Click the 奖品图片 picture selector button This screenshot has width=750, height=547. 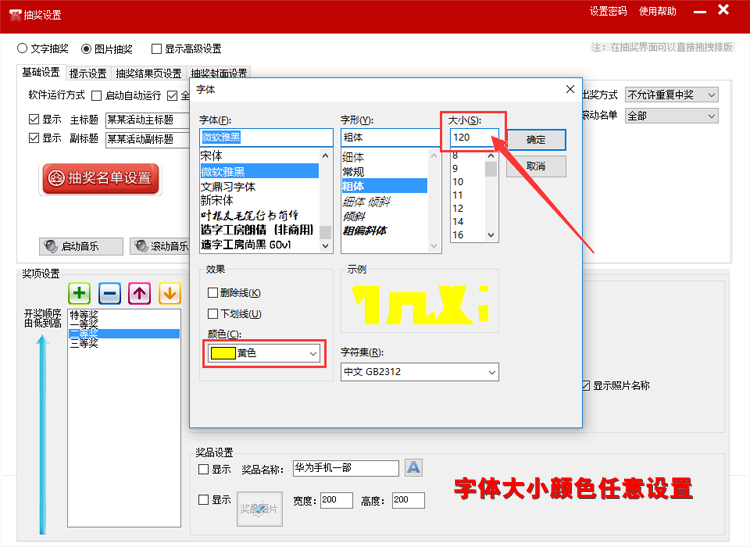(258, 509)
